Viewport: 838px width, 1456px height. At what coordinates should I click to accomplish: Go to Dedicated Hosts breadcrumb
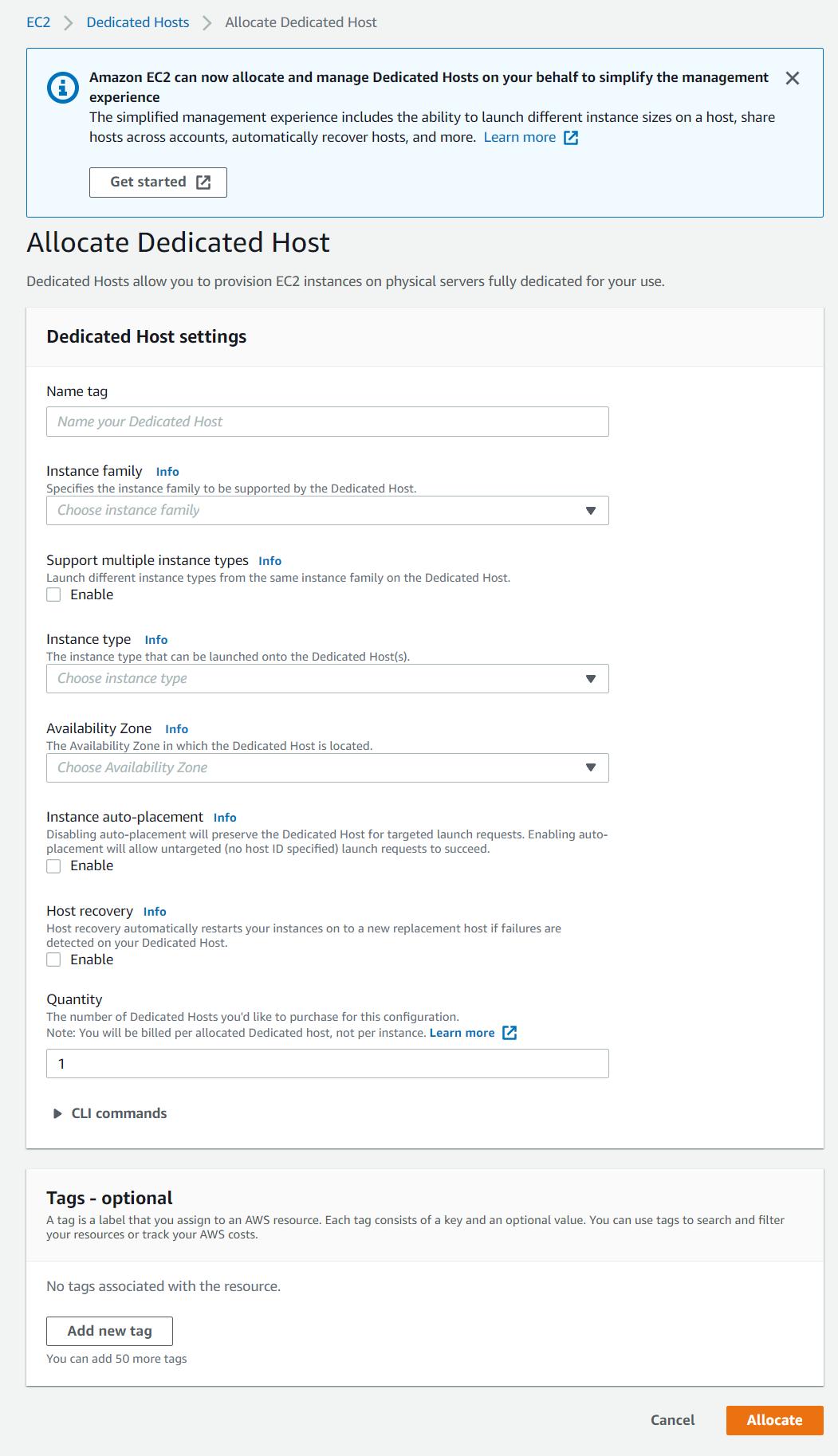pos(138,22)
